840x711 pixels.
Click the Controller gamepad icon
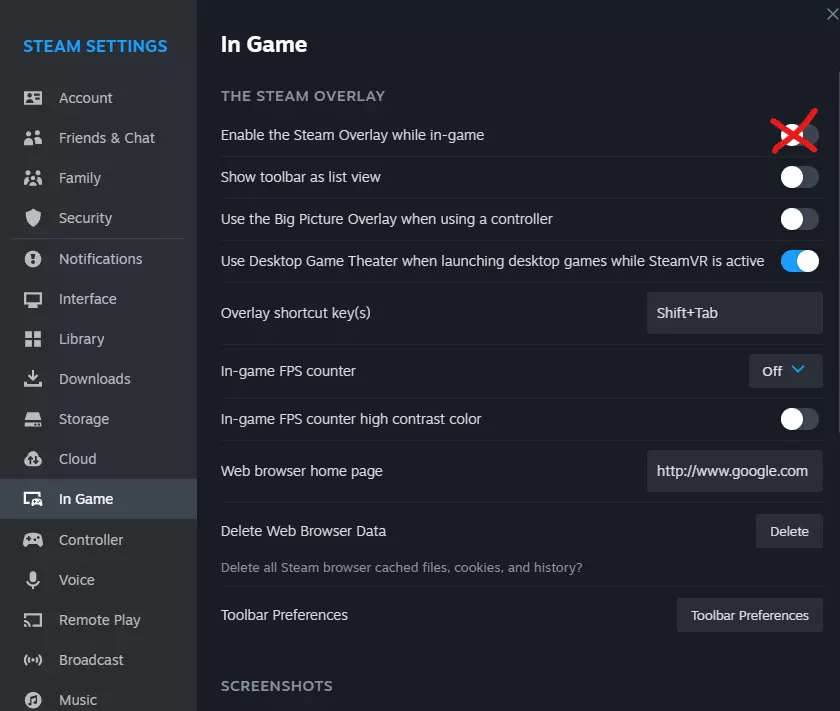pos(33,540)
